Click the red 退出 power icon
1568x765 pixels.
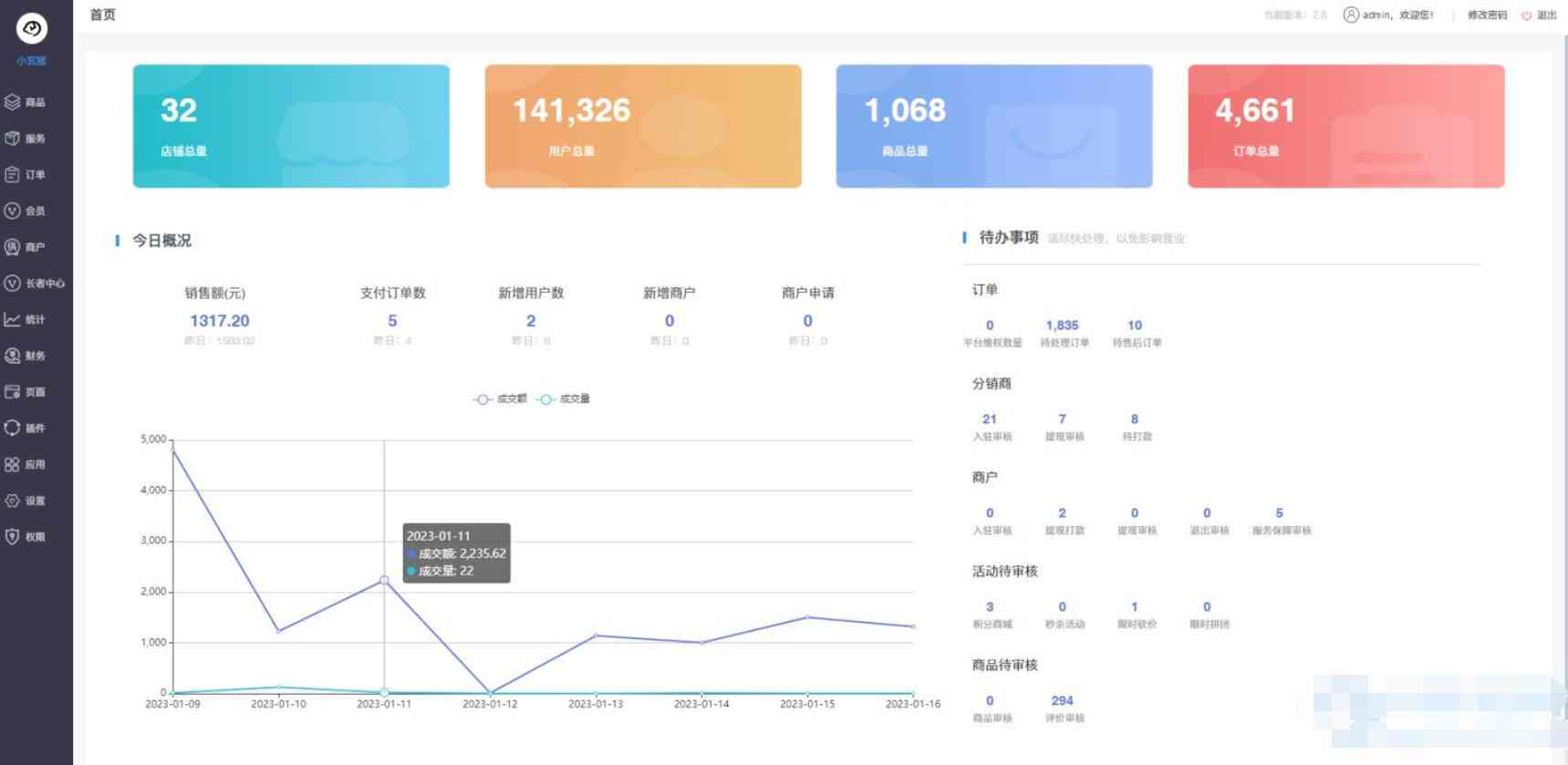(x=1526, y=16)
